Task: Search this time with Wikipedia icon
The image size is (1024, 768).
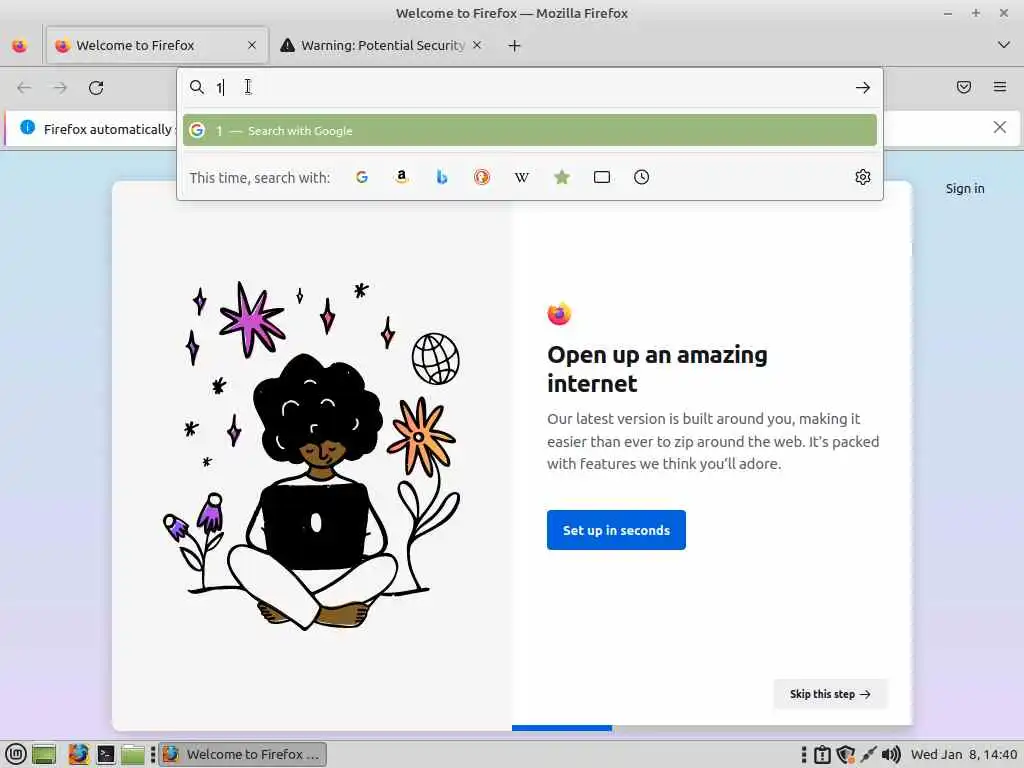Action: coord(522,177)
